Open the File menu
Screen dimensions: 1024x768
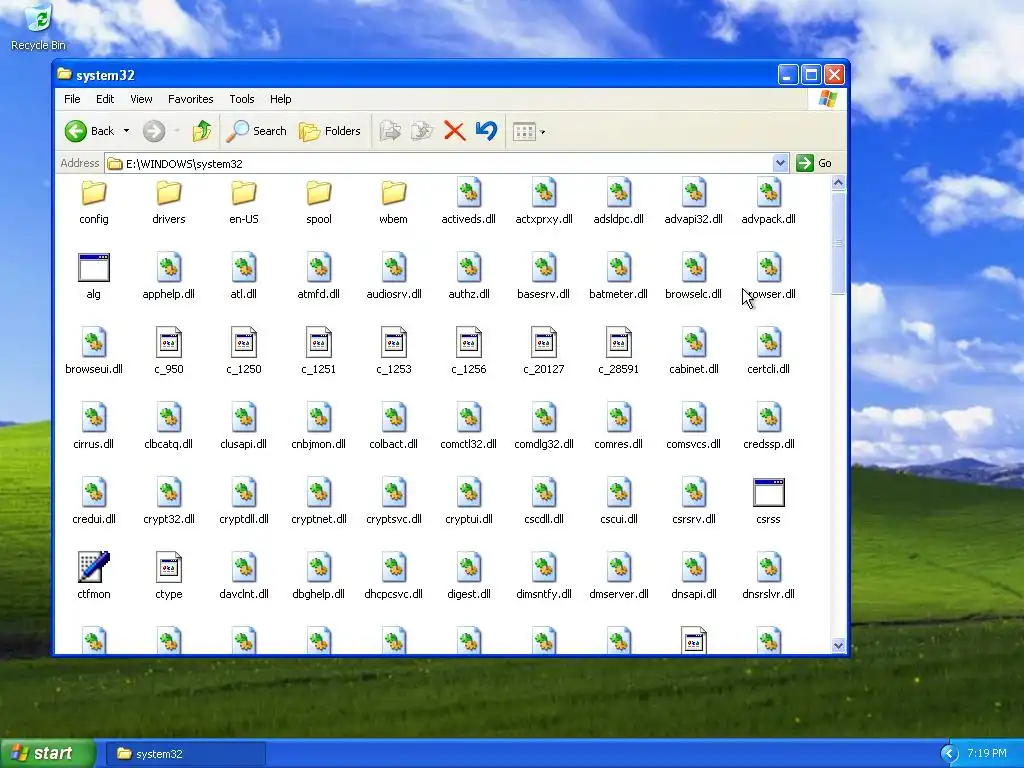72,99
